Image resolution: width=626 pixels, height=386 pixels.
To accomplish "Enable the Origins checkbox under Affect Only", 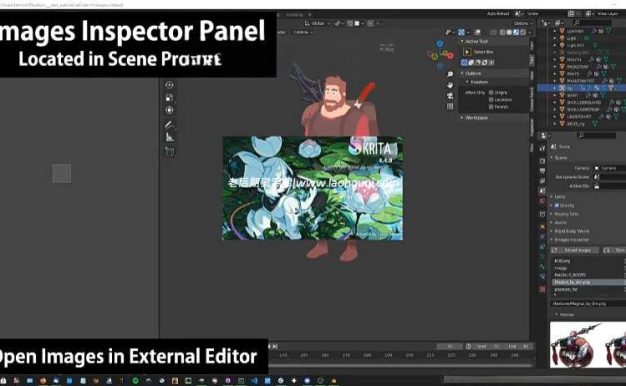I will click(491, 93).
